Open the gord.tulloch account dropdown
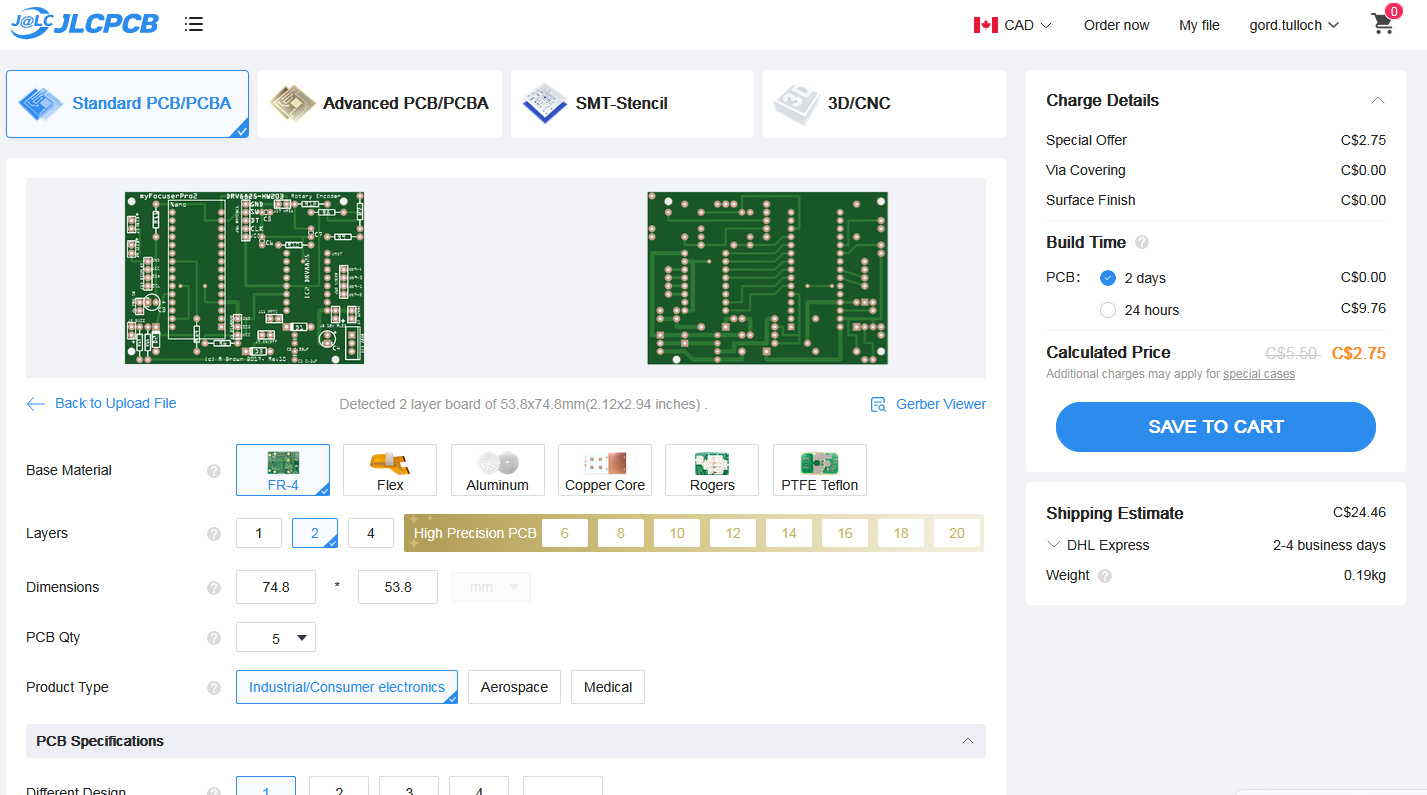Viewport: 1427px width, 795px height. click(x=1294, y=25)
